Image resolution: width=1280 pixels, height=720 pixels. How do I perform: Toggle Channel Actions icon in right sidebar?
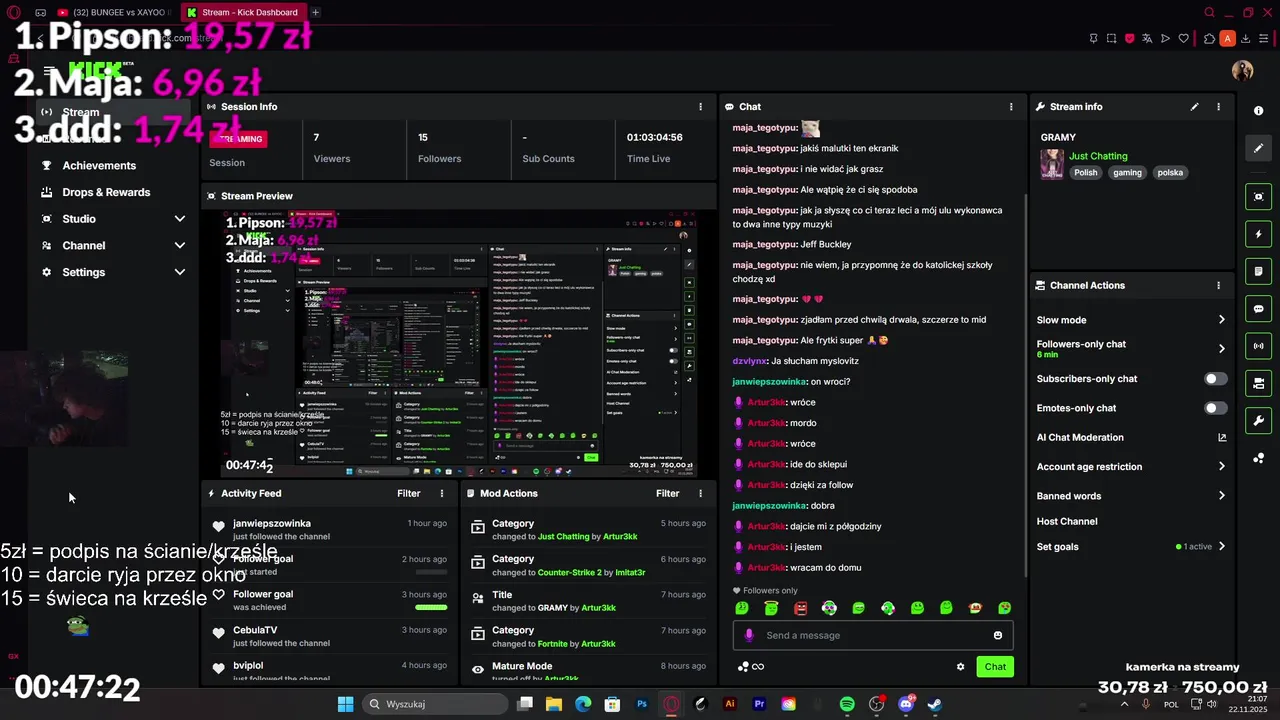tap(1259, 383)
